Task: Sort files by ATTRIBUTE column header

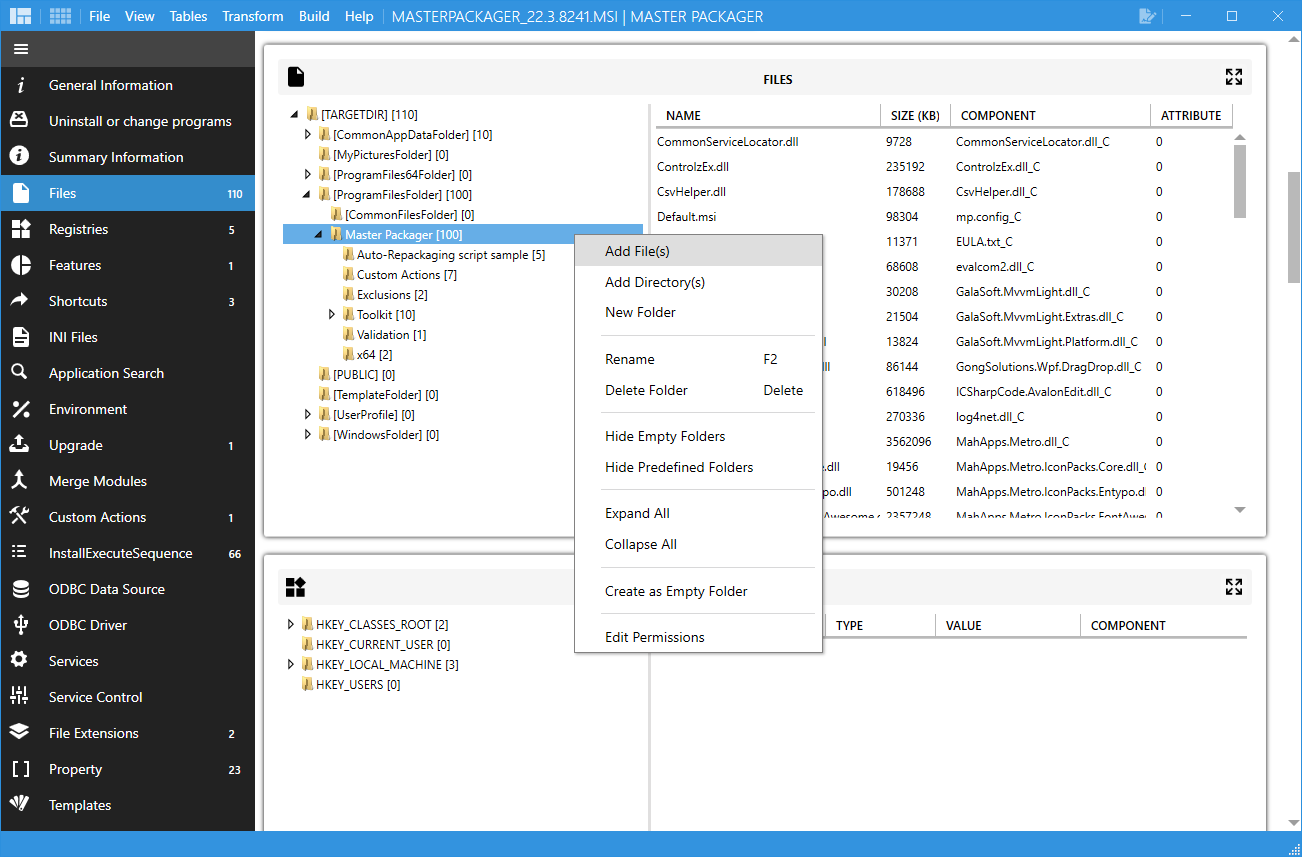Action: [1191, 115]
